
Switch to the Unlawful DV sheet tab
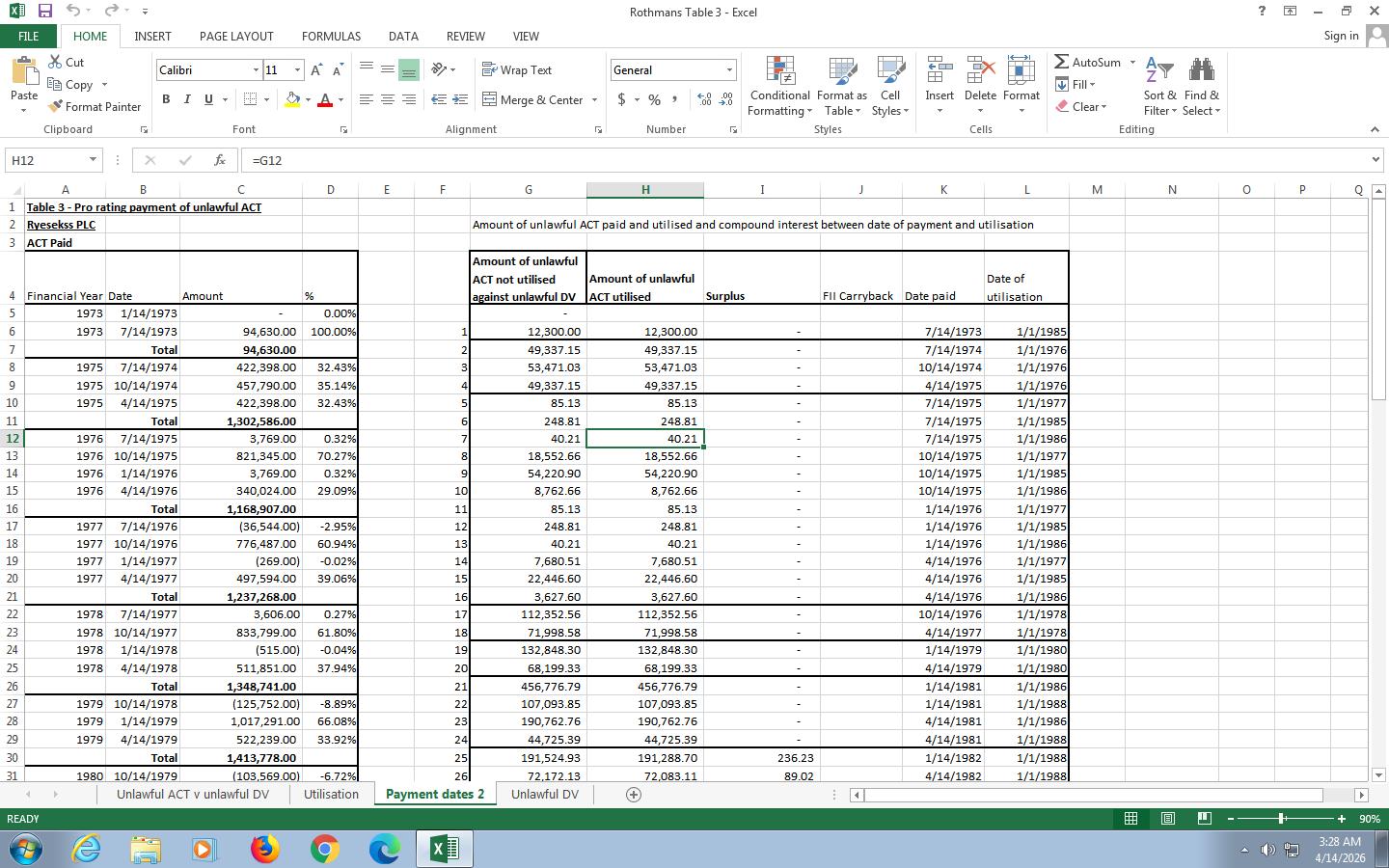point(544,795)
